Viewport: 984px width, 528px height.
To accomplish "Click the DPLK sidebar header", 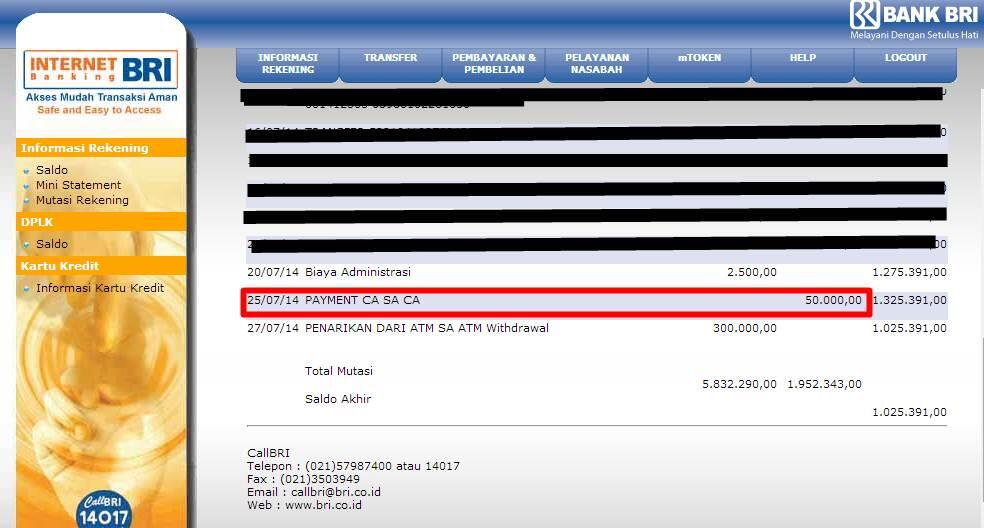I will [x=101, y=222].
